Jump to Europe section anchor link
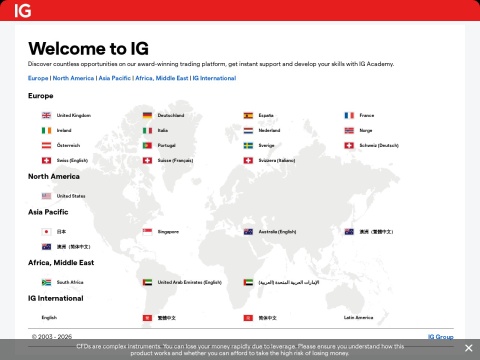The height and width of the screenshot is (360, 480). (x=38, y=78)
